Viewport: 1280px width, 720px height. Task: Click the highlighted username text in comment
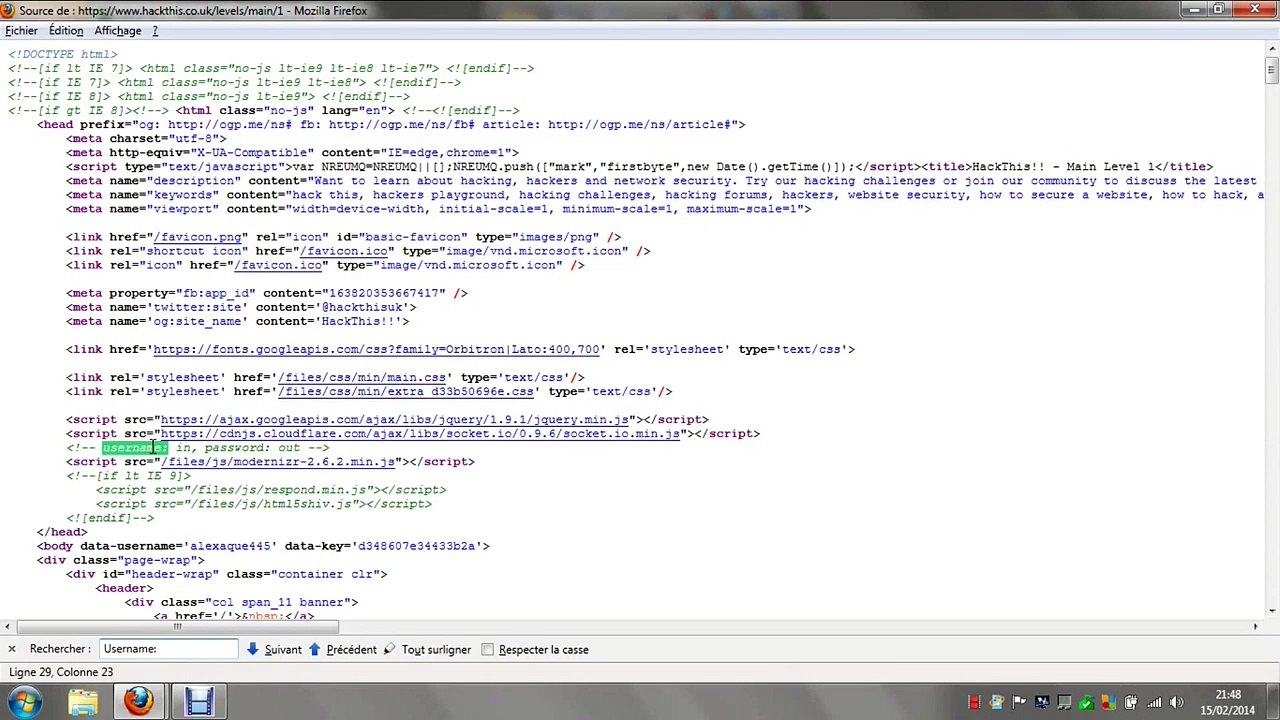tap(135, 447)
